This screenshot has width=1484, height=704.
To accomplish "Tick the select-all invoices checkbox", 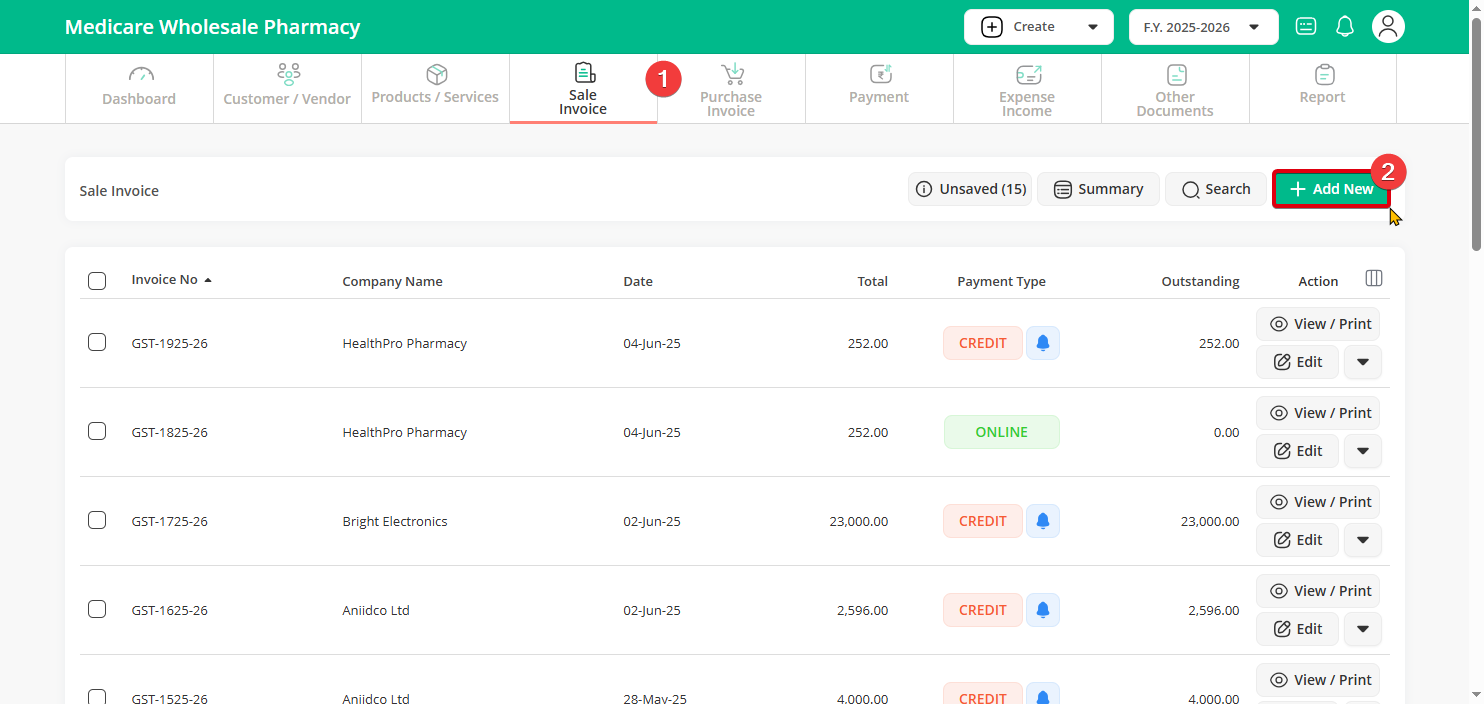I will click(x=97, y=281).
